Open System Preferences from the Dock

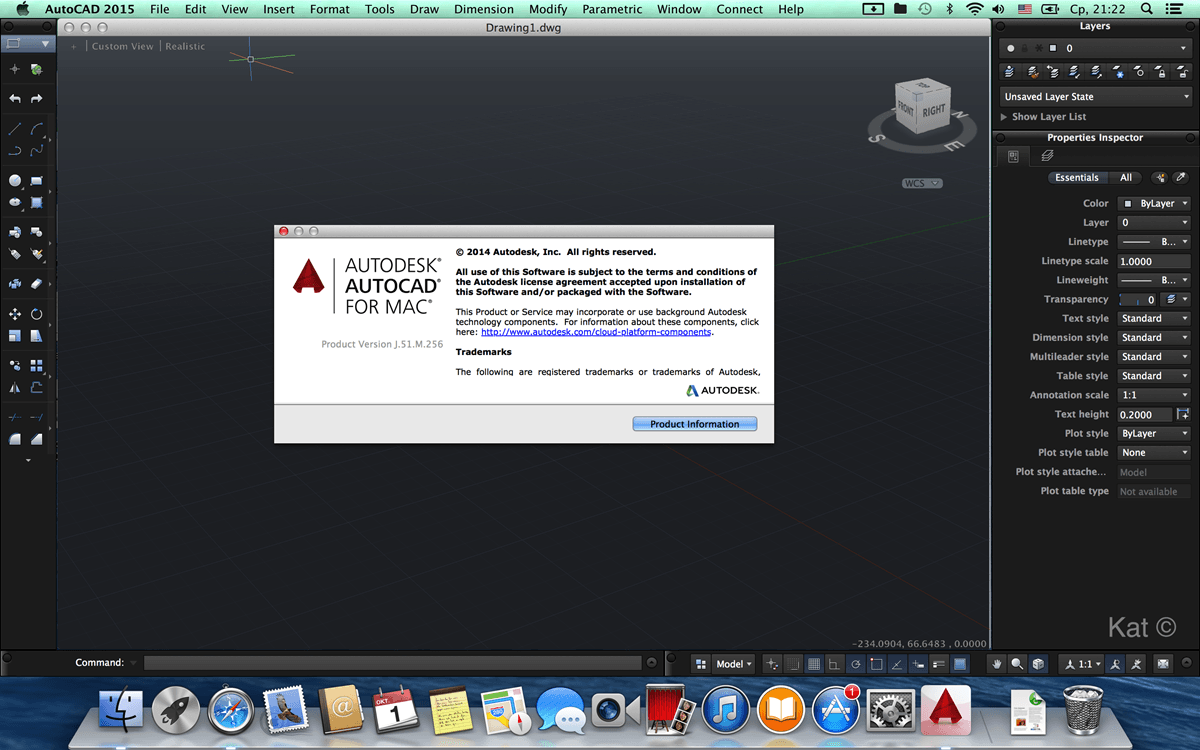891,710
